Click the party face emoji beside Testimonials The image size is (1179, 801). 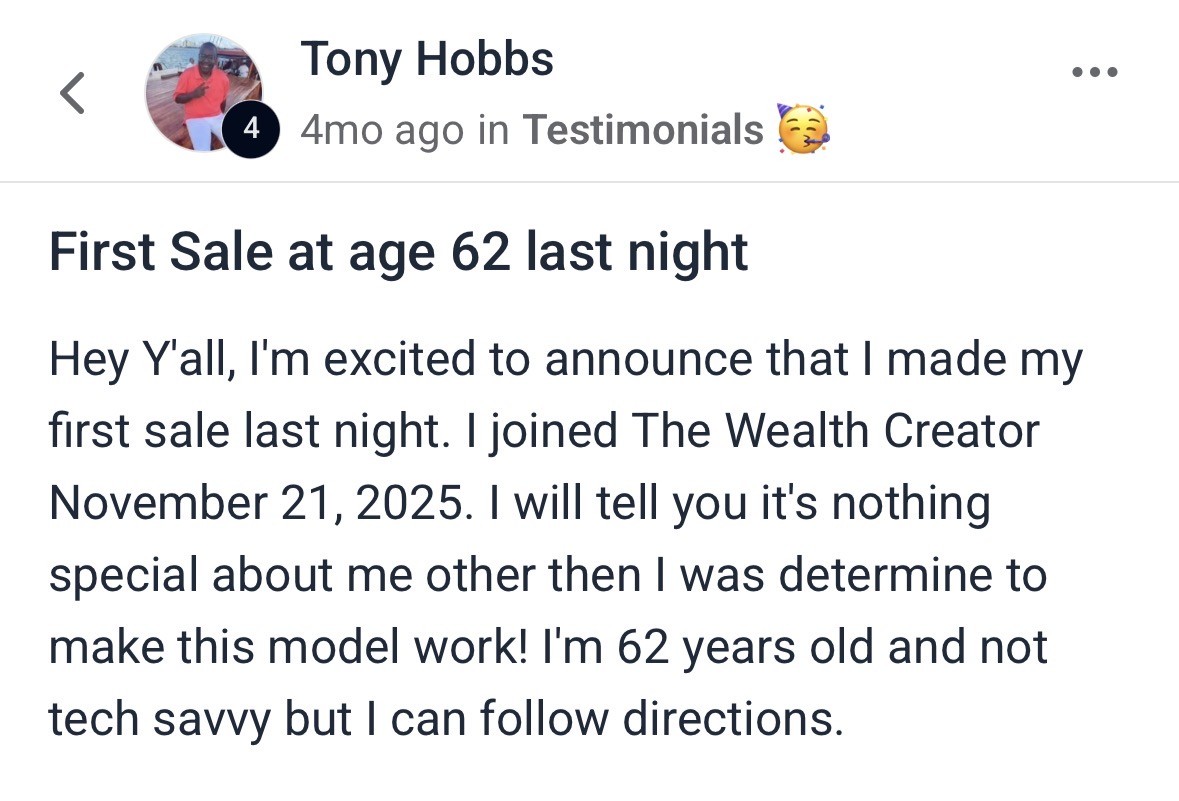tap(801, 128)
